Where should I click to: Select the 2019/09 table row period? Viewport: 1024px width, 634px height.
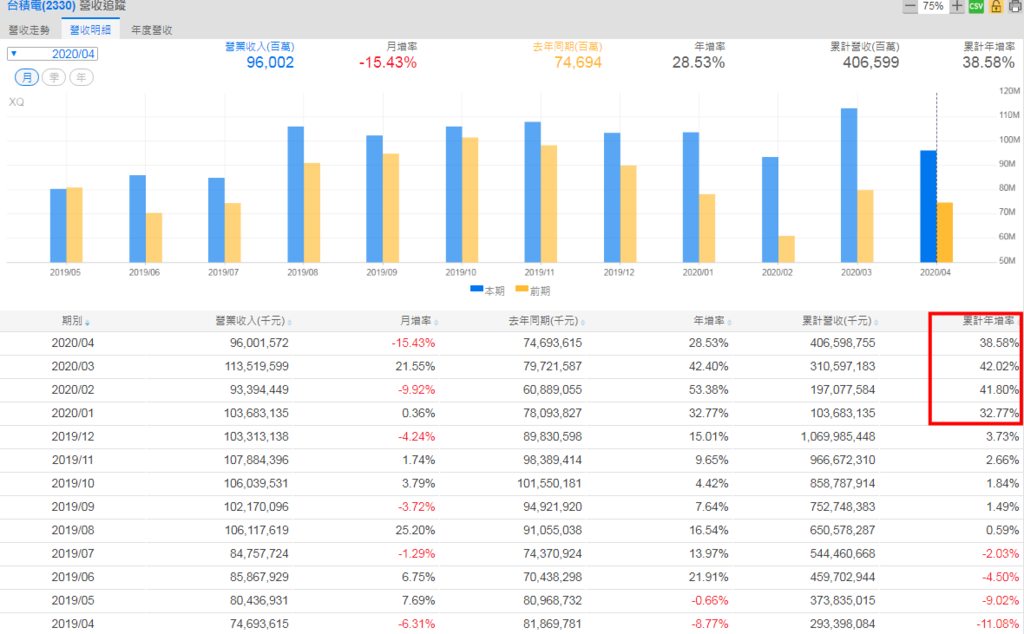click(x=72, y=507)
